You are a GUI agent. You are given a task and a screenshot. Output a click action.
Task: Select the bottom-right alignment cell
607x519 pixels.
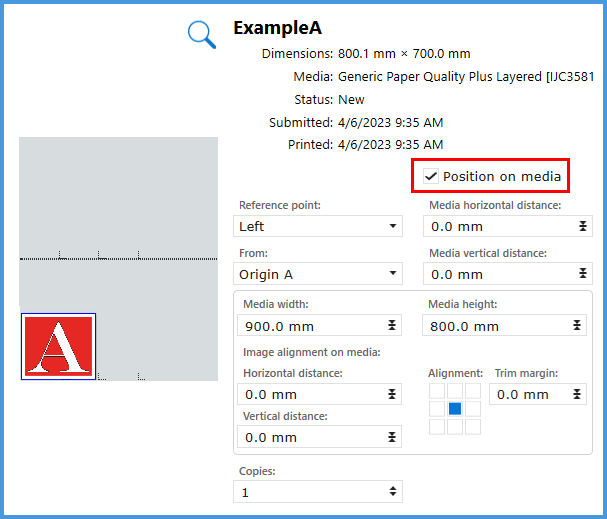473,427
